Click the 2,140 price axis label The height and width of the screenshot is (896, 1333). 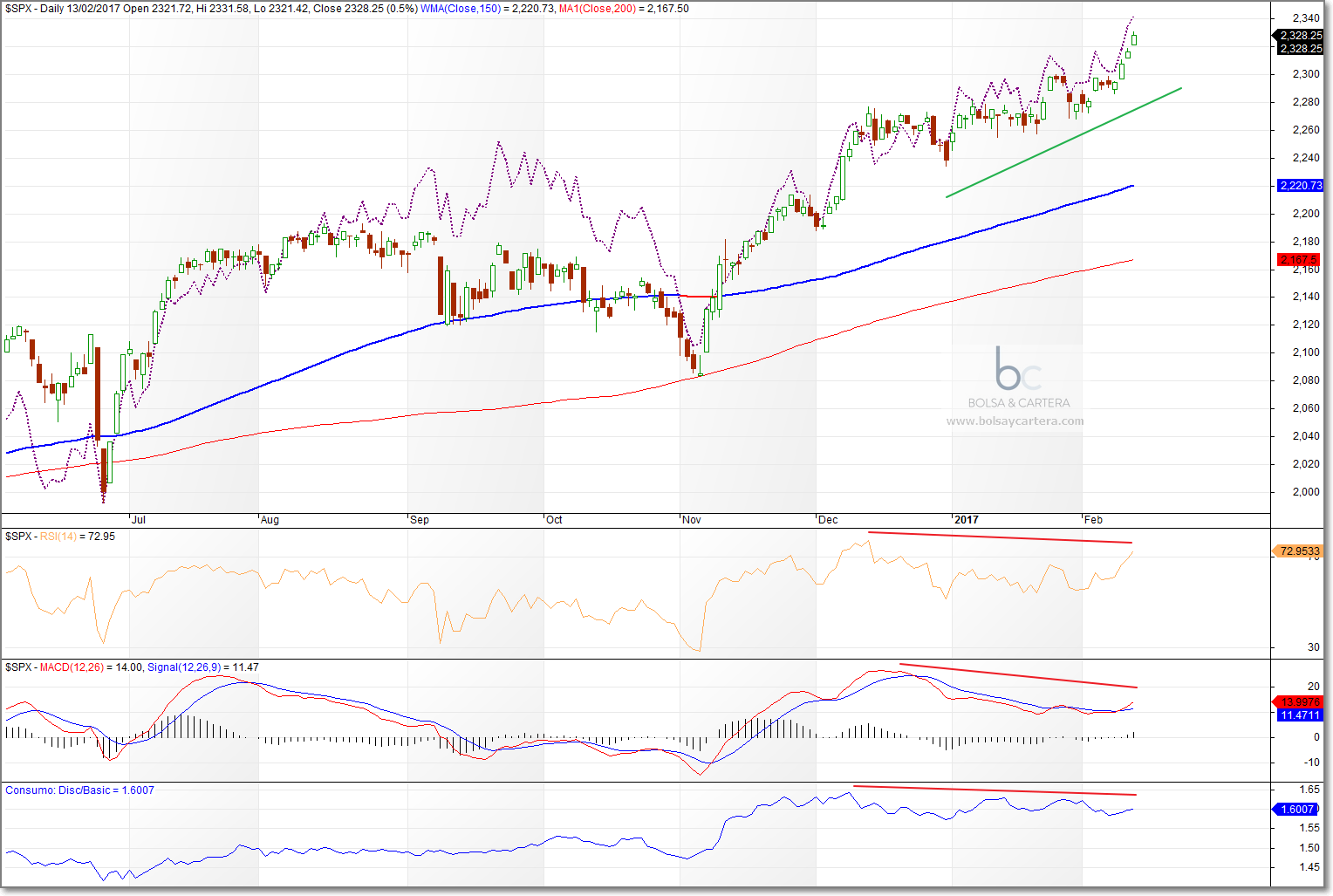(1306, 297)
